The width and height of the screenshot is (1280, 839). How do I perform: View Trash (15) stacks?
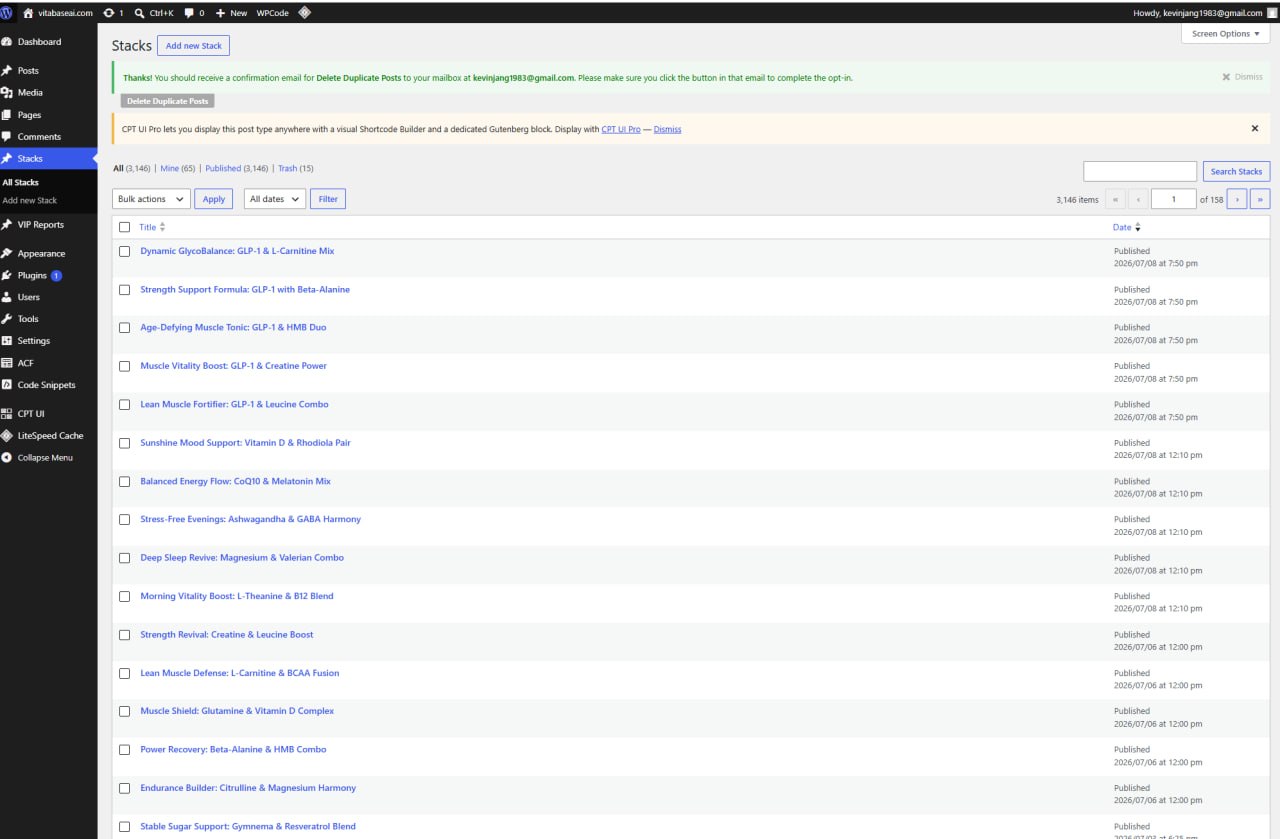[295, 169]
